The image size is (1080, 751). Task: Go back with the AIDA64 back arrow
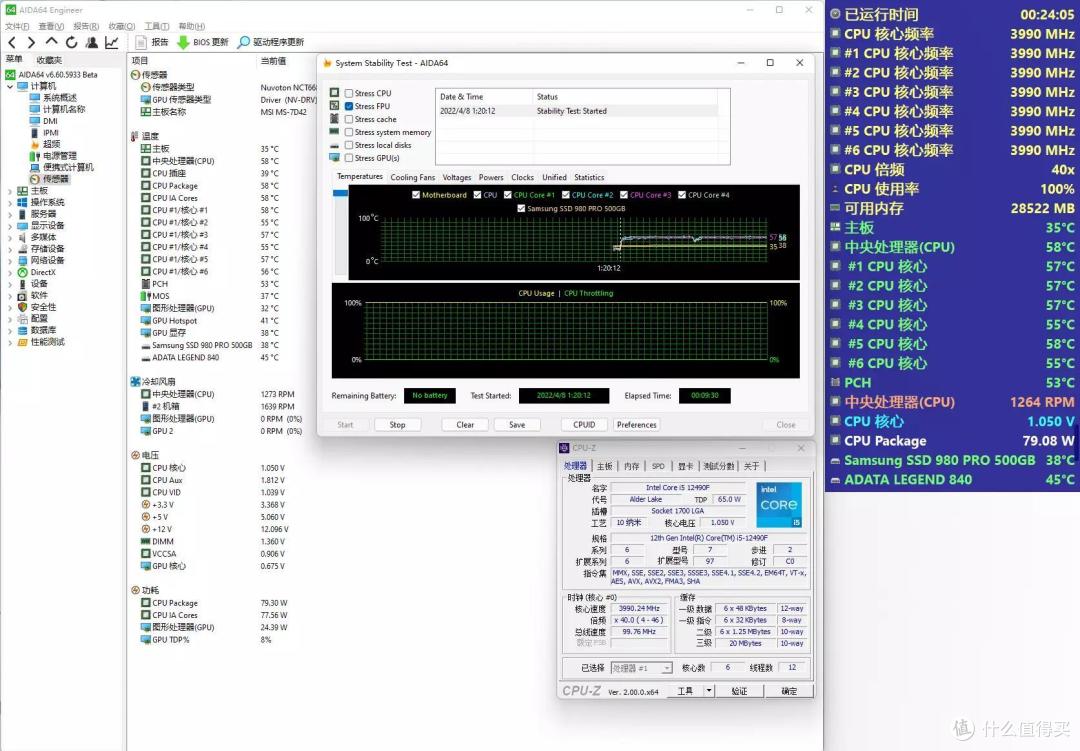point(12,43)
